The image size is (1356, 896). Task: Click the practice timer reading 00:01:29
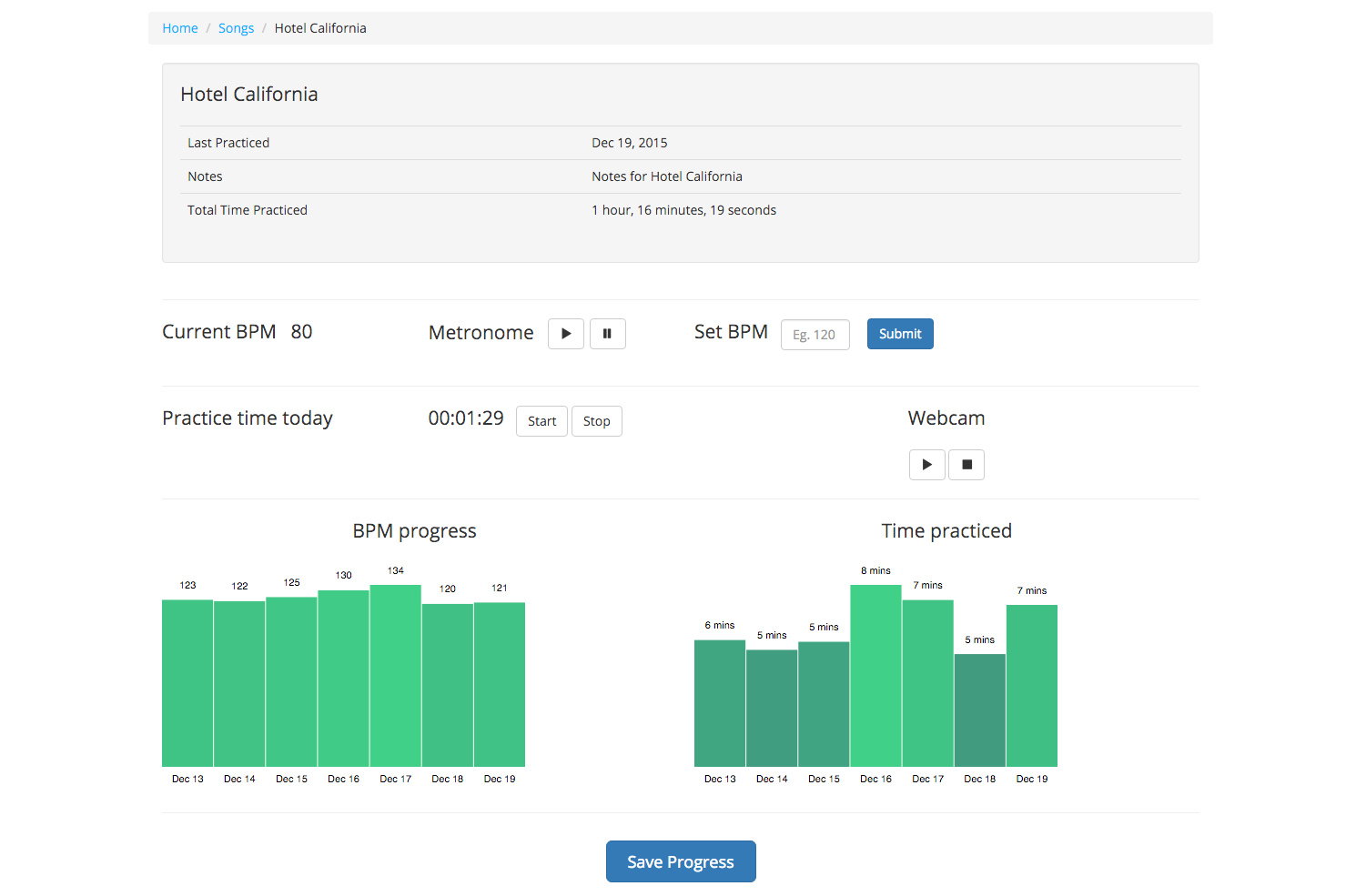[466, 418]
